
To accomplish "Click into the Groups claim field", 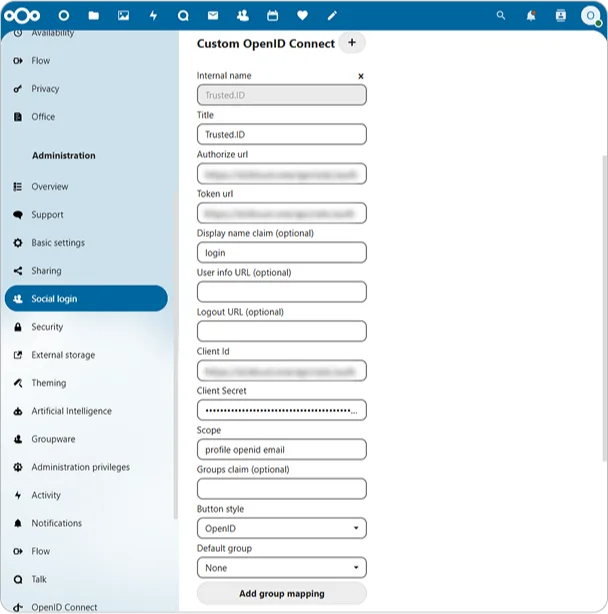I will point(281,489).
